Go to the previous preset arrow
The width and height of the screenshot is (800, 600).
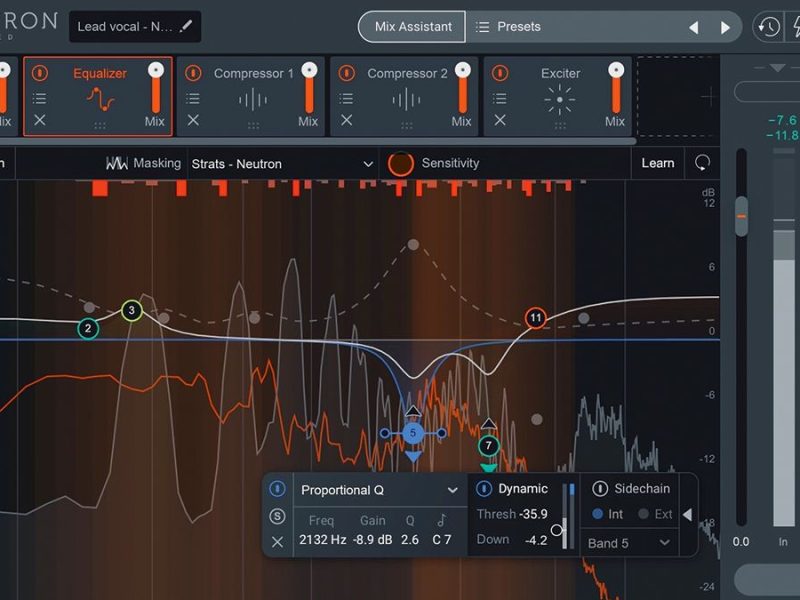coord(693,27)
